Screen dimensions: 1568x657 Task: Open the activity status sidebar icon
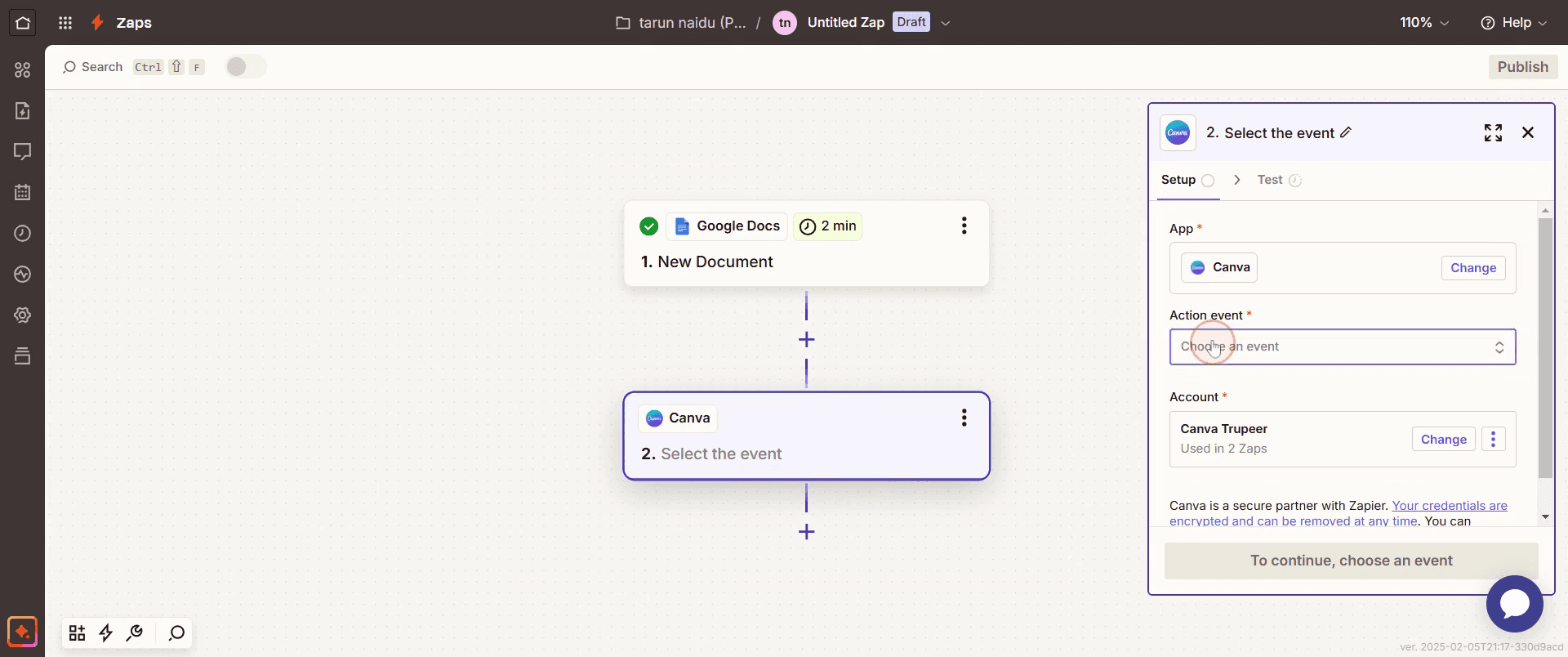point(23,274)
